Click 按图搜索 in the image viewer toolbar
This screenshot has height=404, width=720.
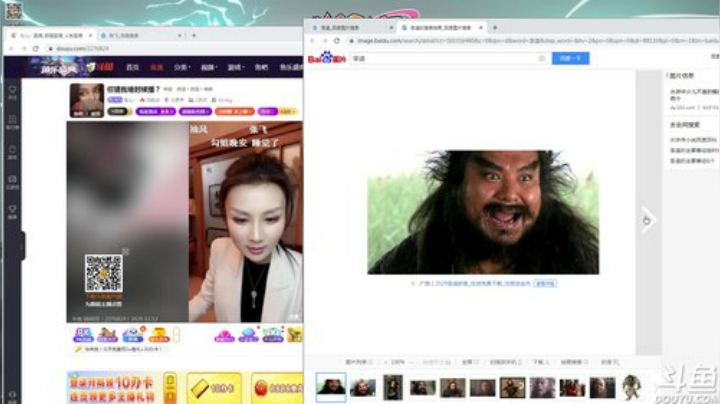574,362
